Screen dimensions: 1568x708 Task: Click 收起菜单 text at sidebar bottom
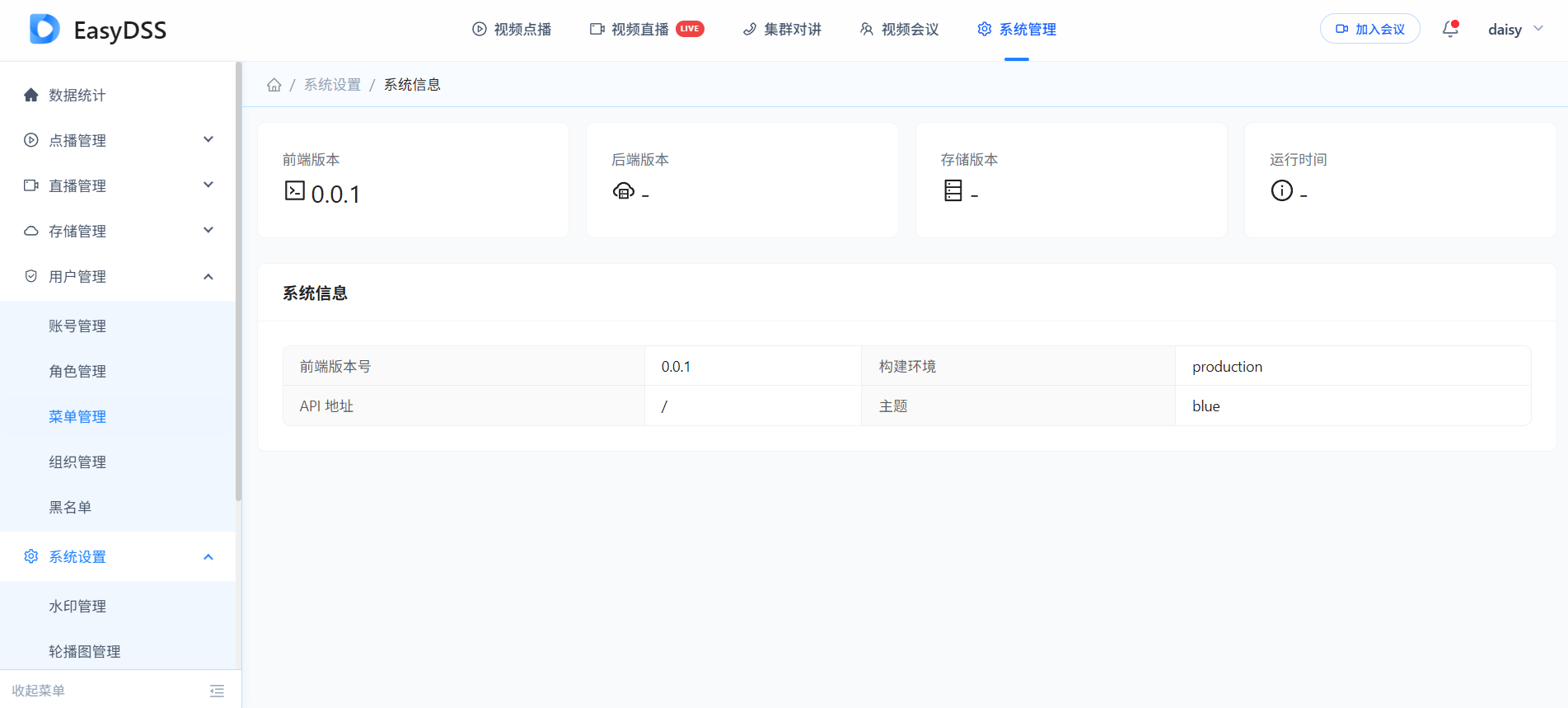pos(38,691)
